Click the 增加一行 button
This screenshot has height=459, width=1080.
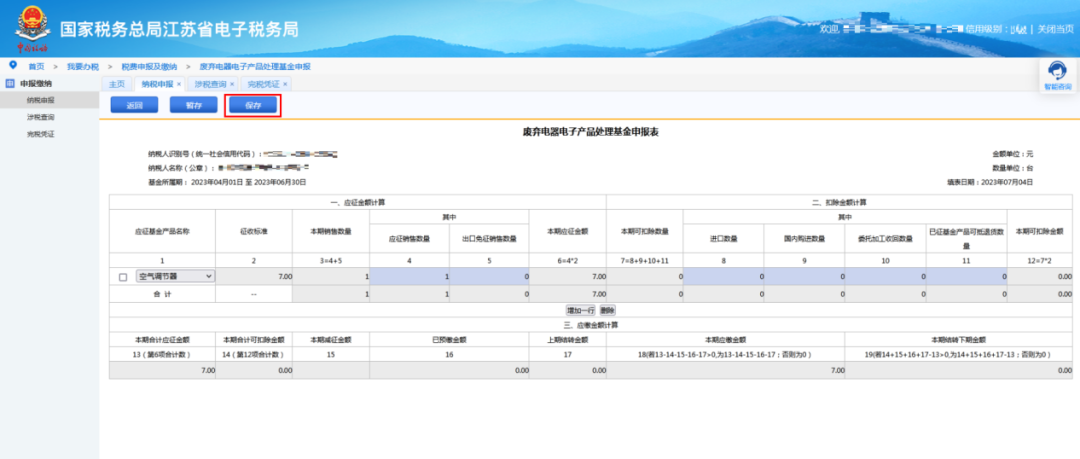581,310
